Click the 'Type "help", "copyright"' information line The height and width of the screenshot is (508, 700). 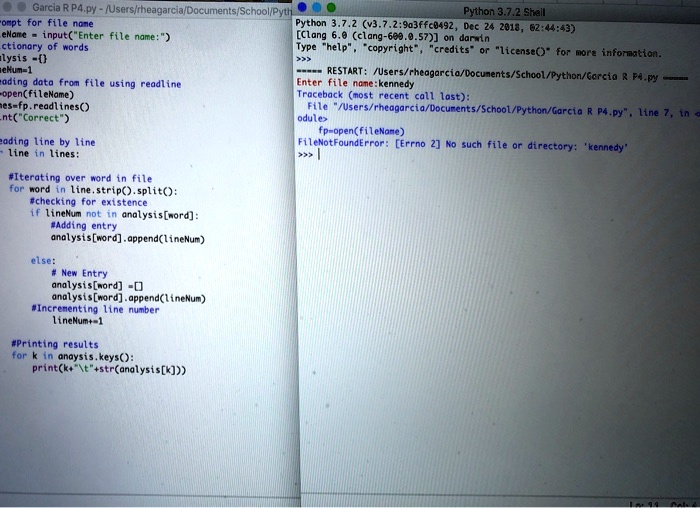[x=479, y=50]
